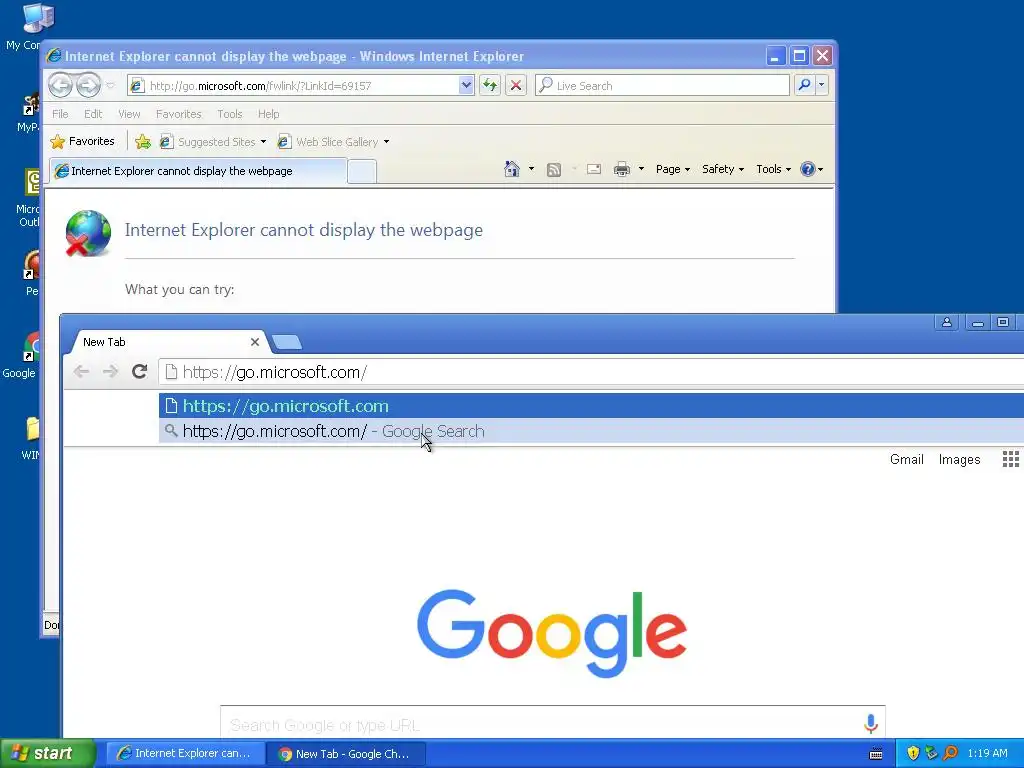Click the Chrome user profile icon

coord(946,322)
